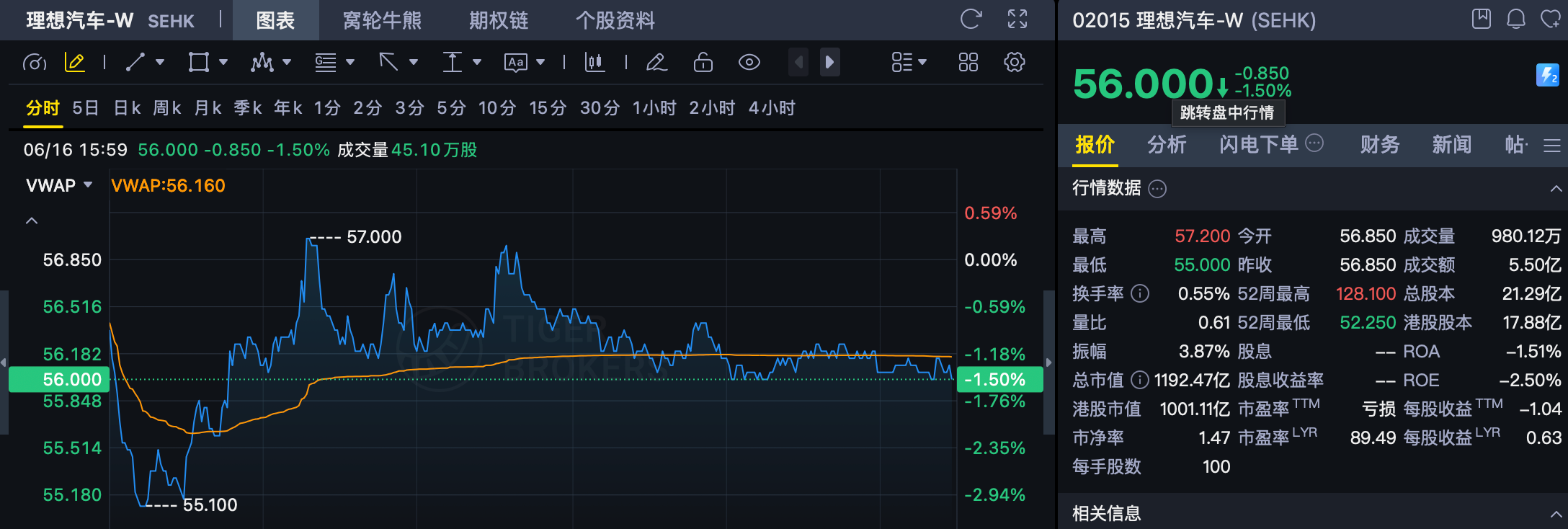Image resolution: width=1568 pixels, height=529 pixels.
Task: Add stock to favorites heart icon
Action: (1550, 19)
